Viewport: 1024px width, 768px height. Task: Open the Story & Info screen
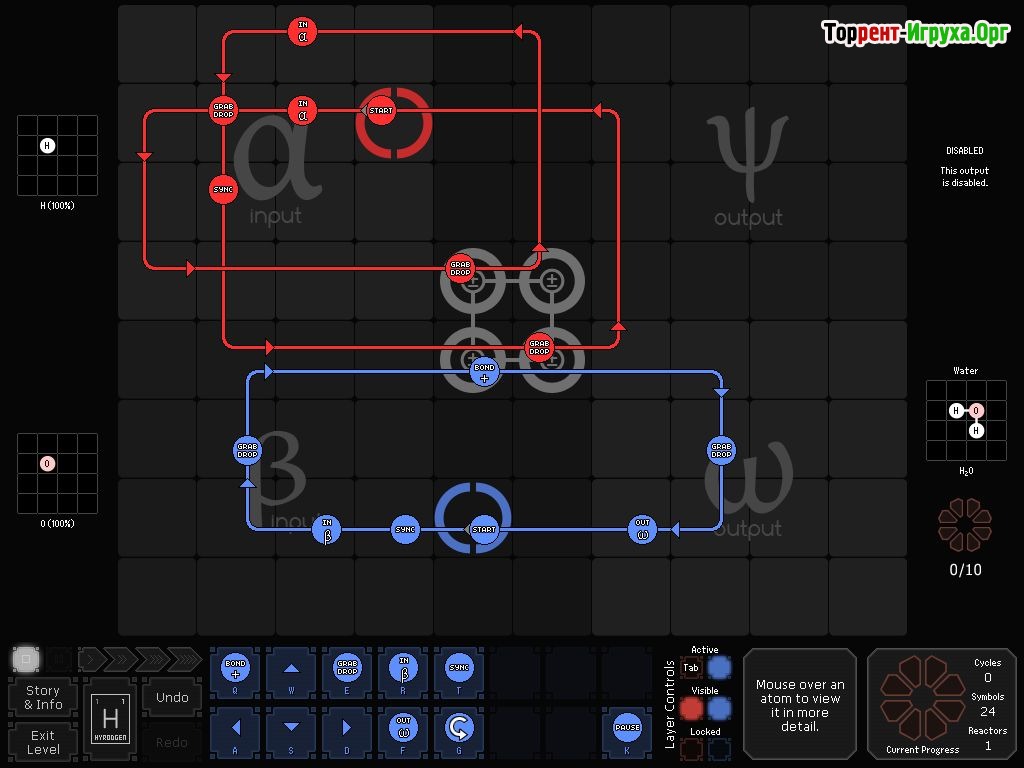coord(43,697)
